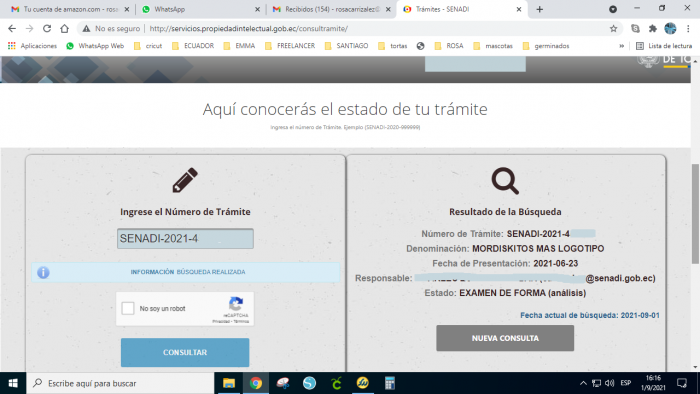Reload the page with the refresh icon
The width and height of the screenshot is (700, 394).
[x=47, y=29]
